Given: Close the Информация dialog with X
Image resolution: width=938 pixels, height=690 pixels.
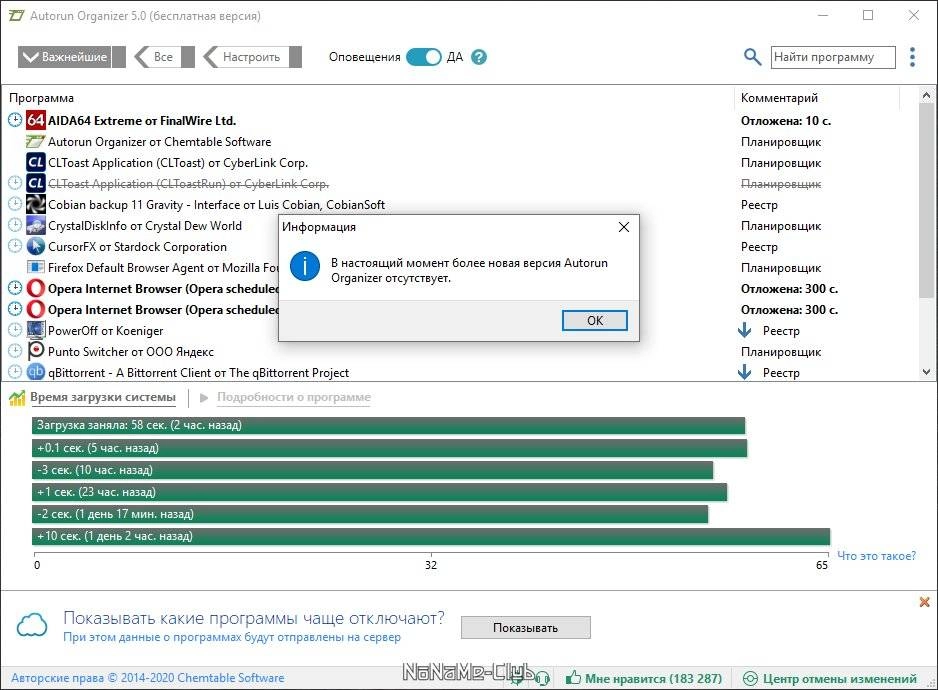Looking at the screenshot, I should coord(624,227).
